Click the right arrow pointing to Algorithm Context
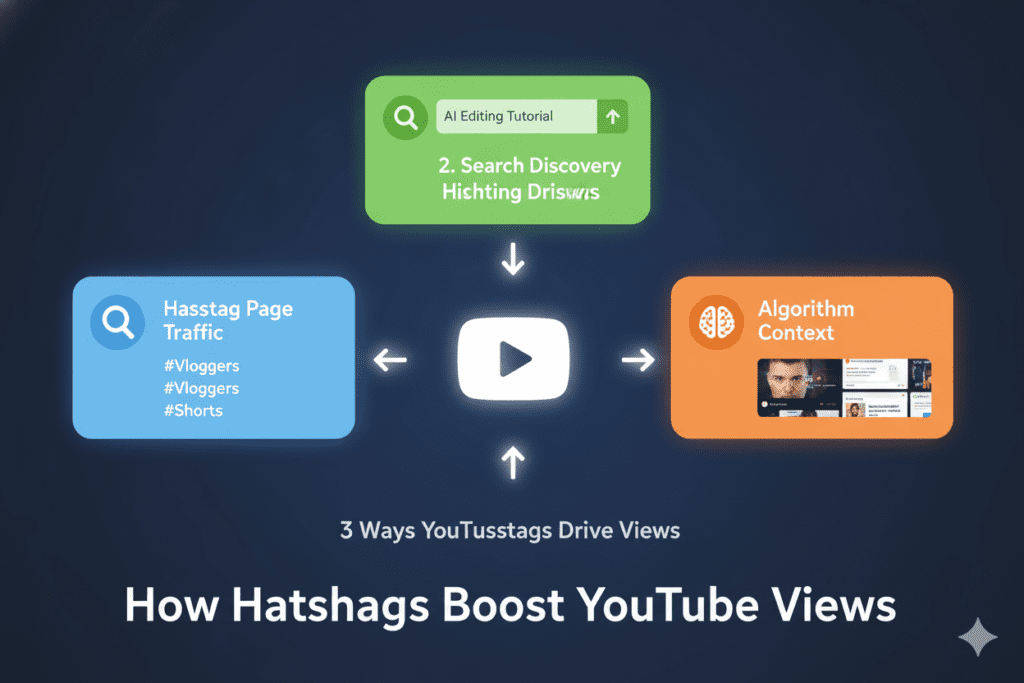 (637, 359)
